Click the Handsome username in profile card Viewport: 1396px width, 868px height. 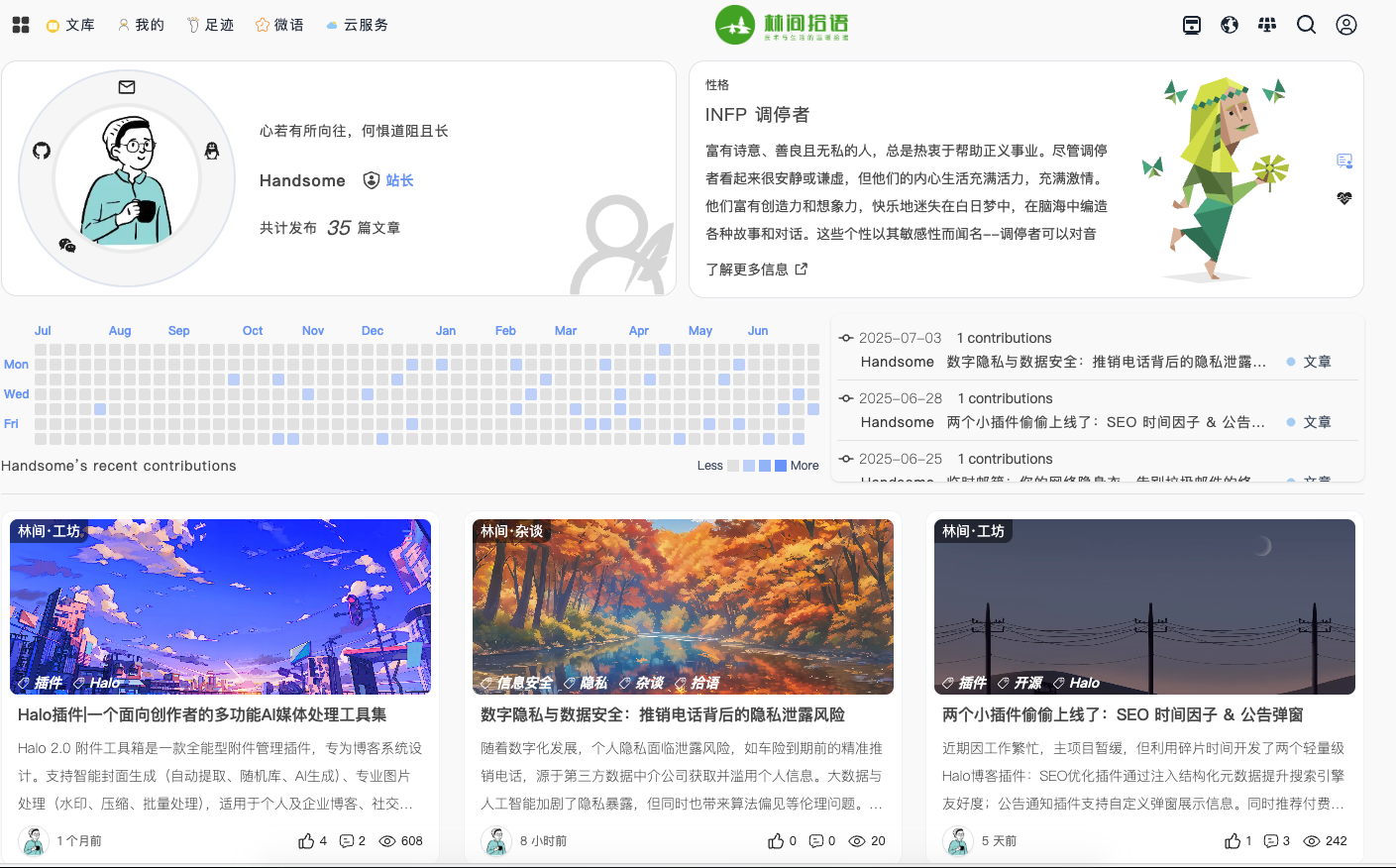click(302, 180)
